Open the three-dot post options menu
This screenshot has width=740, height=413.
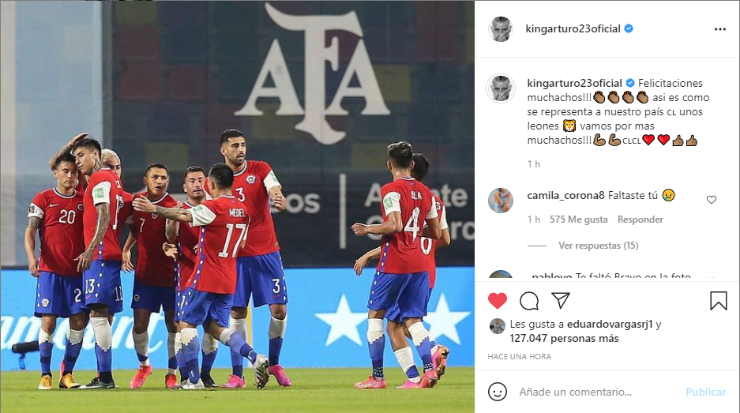coord(720,29)
